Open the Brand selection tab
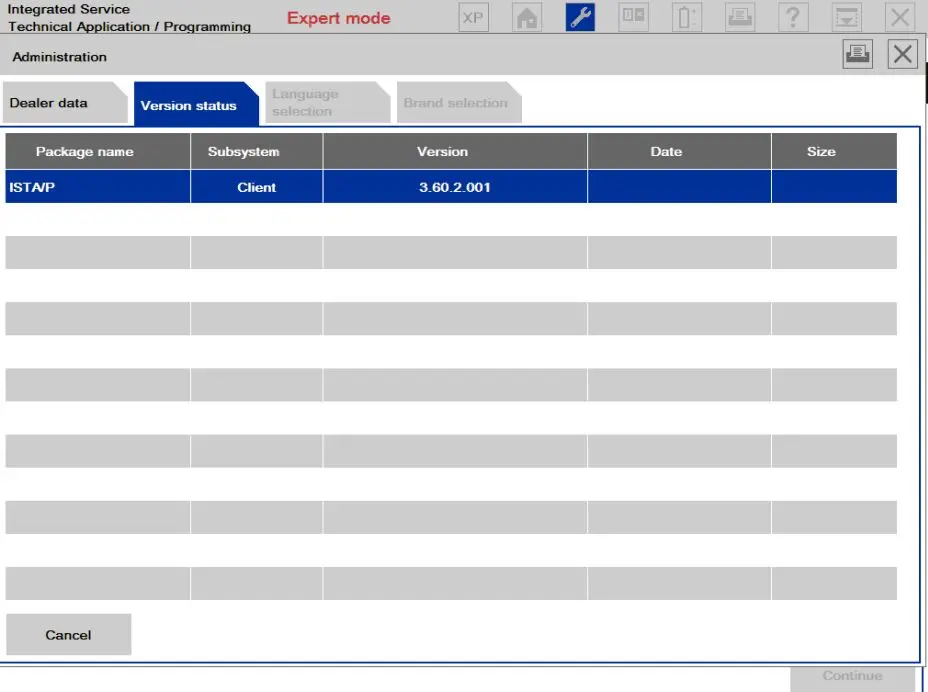This screenshot has width=928, height=692. pyautogui.click(x=459, y=103)
